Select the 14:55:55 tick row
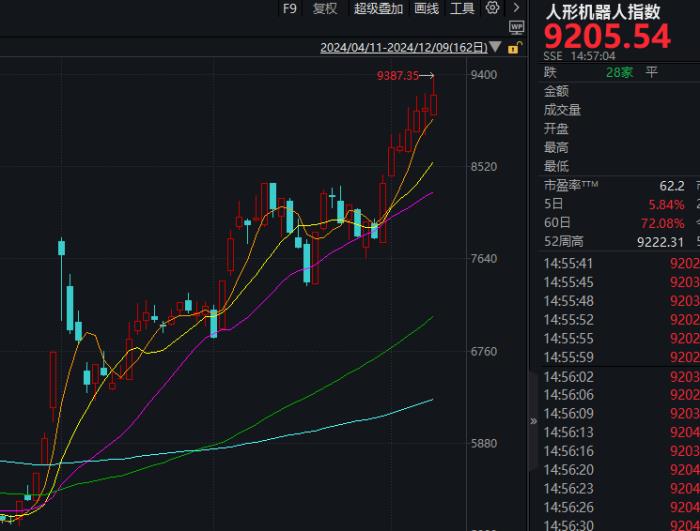 (x=620, y=339)
